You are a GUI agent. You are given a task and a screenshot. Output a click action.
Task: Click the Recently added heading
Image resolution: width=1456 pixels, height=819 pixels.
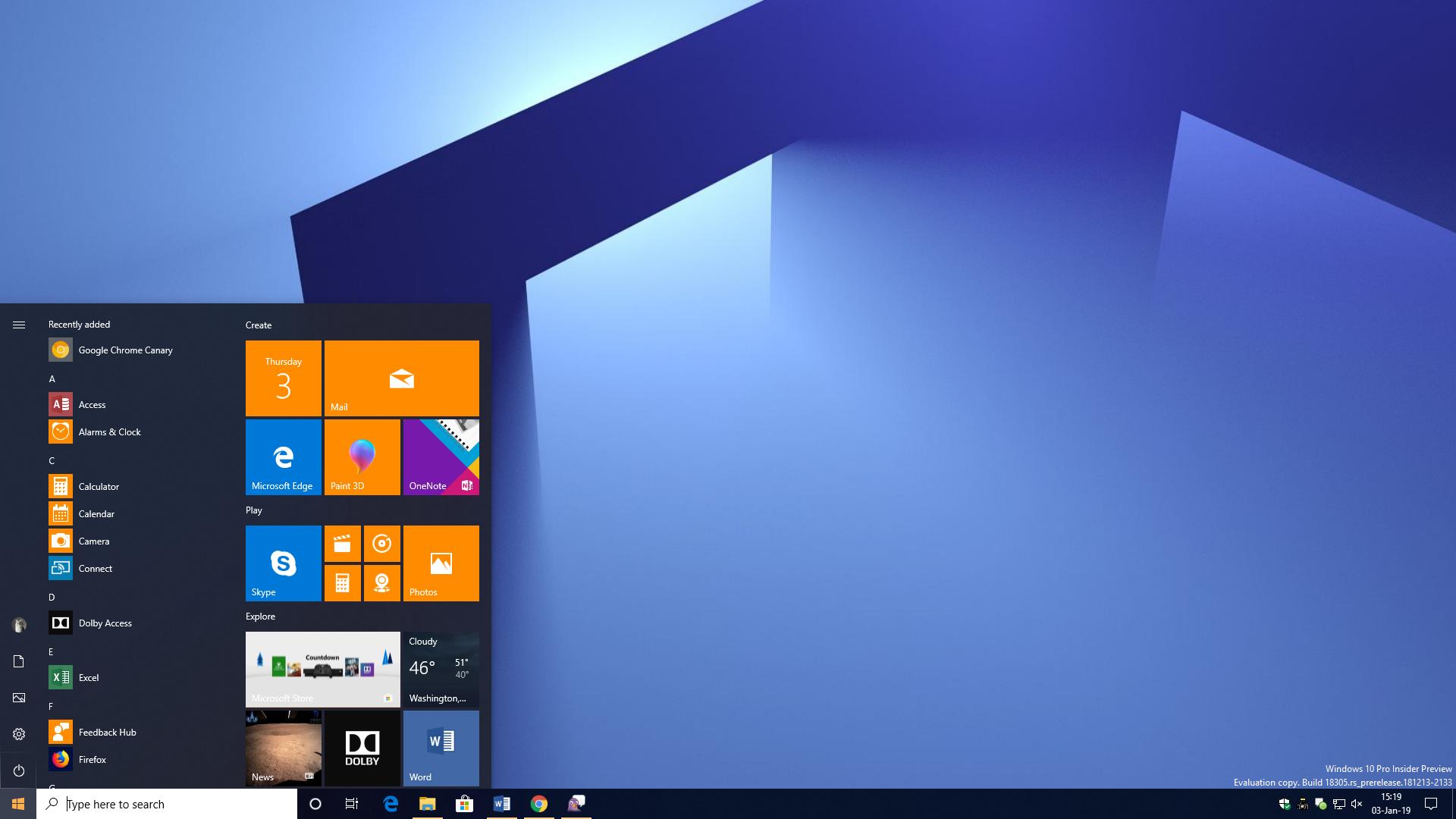tap(79, 324)
